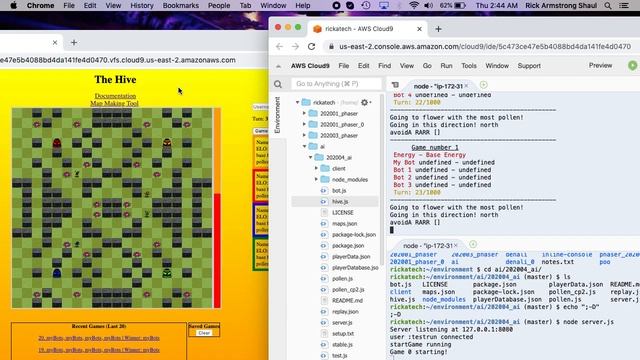Open recent game 19 link
This screenshot has height=360, width=640.
click(x=99, y=350)
